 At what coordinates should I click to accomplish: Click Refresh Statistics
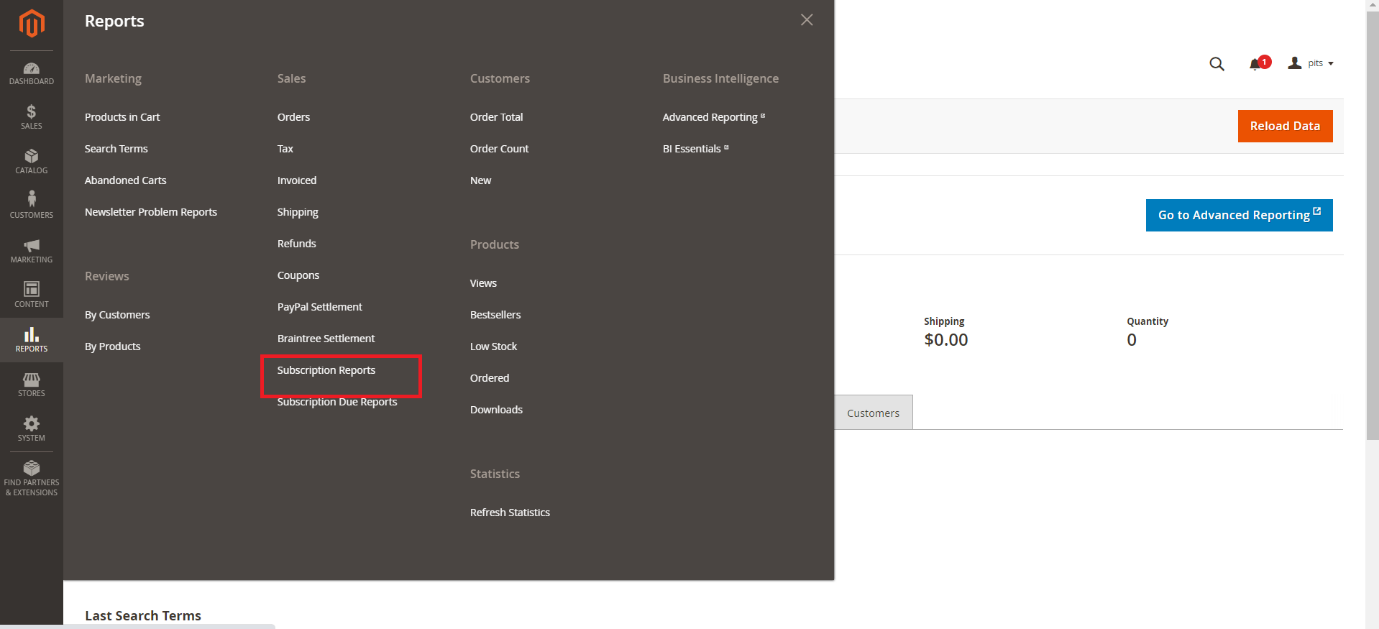(x=510, y=513)
